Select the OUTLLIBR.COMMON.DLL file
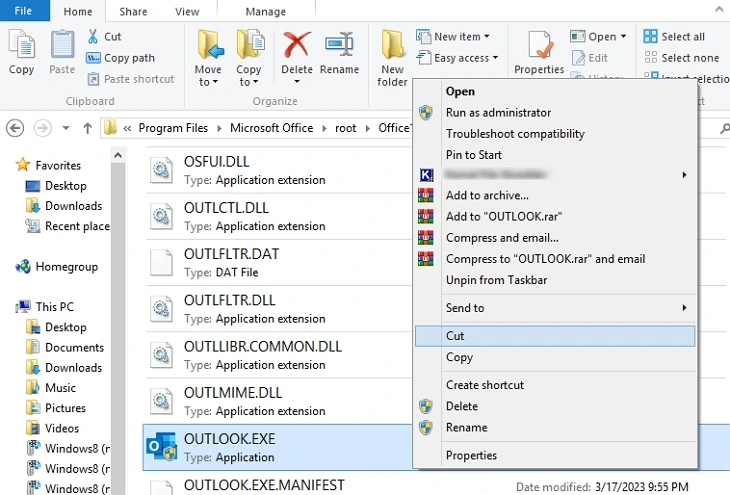 [x=278, y=355]
